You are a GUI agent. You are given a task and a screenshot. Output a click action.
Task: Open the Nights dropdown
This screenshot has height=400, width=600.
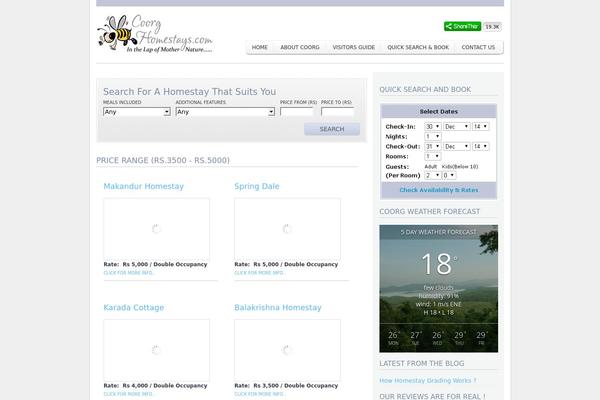point(432,136)
